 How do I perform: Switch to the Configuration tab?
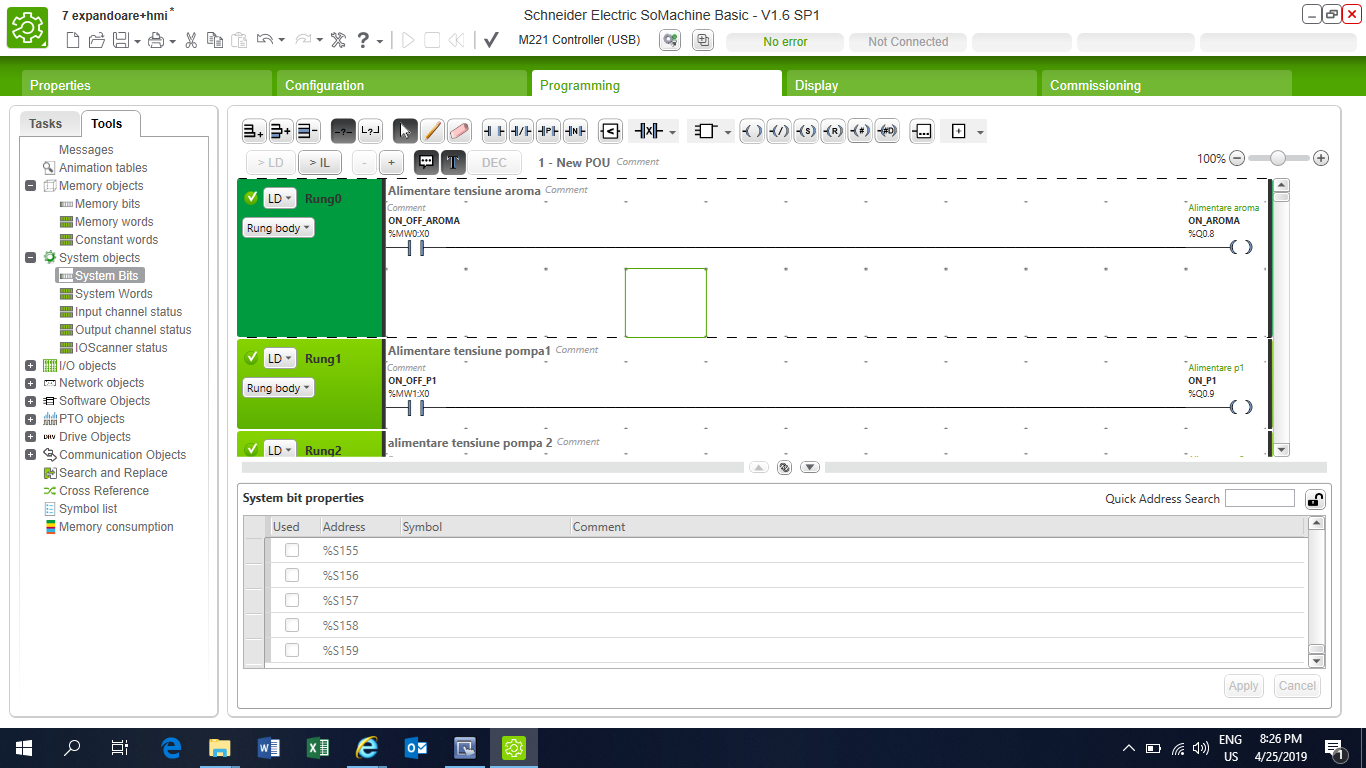click(402, 85)
